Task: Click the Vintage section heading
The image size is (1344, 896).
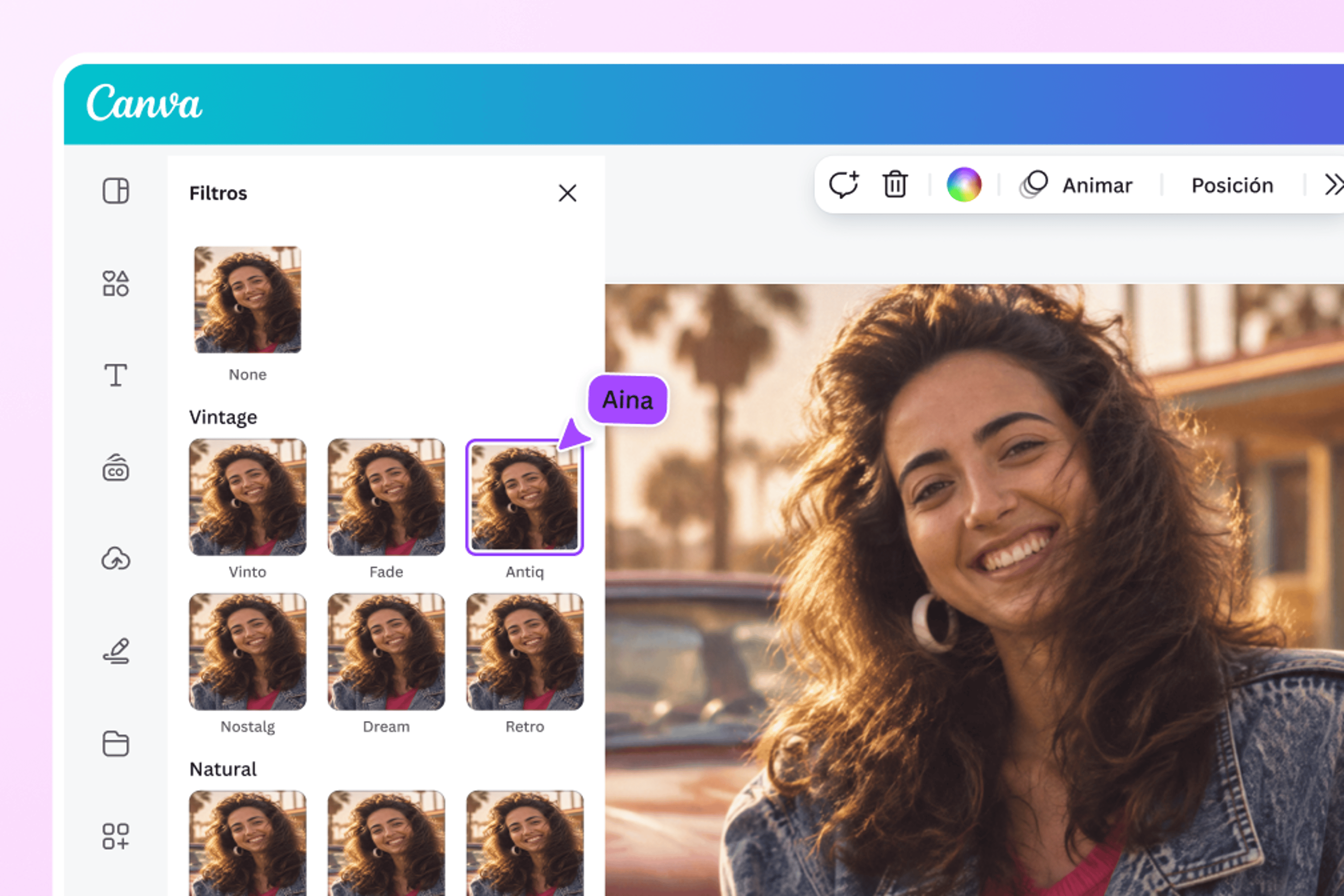Action: (x=223, y=418)
